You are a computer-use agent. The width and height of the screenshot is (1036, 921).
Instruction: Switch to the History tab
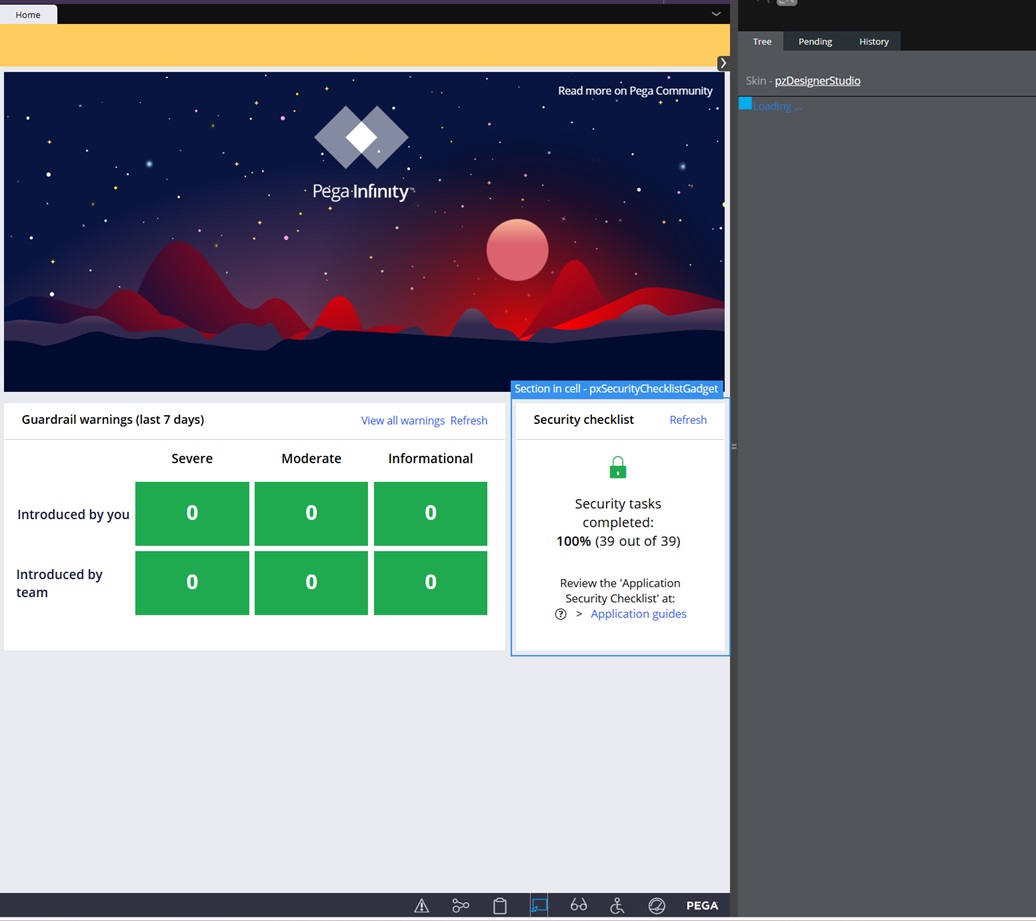tap(873, 42)
